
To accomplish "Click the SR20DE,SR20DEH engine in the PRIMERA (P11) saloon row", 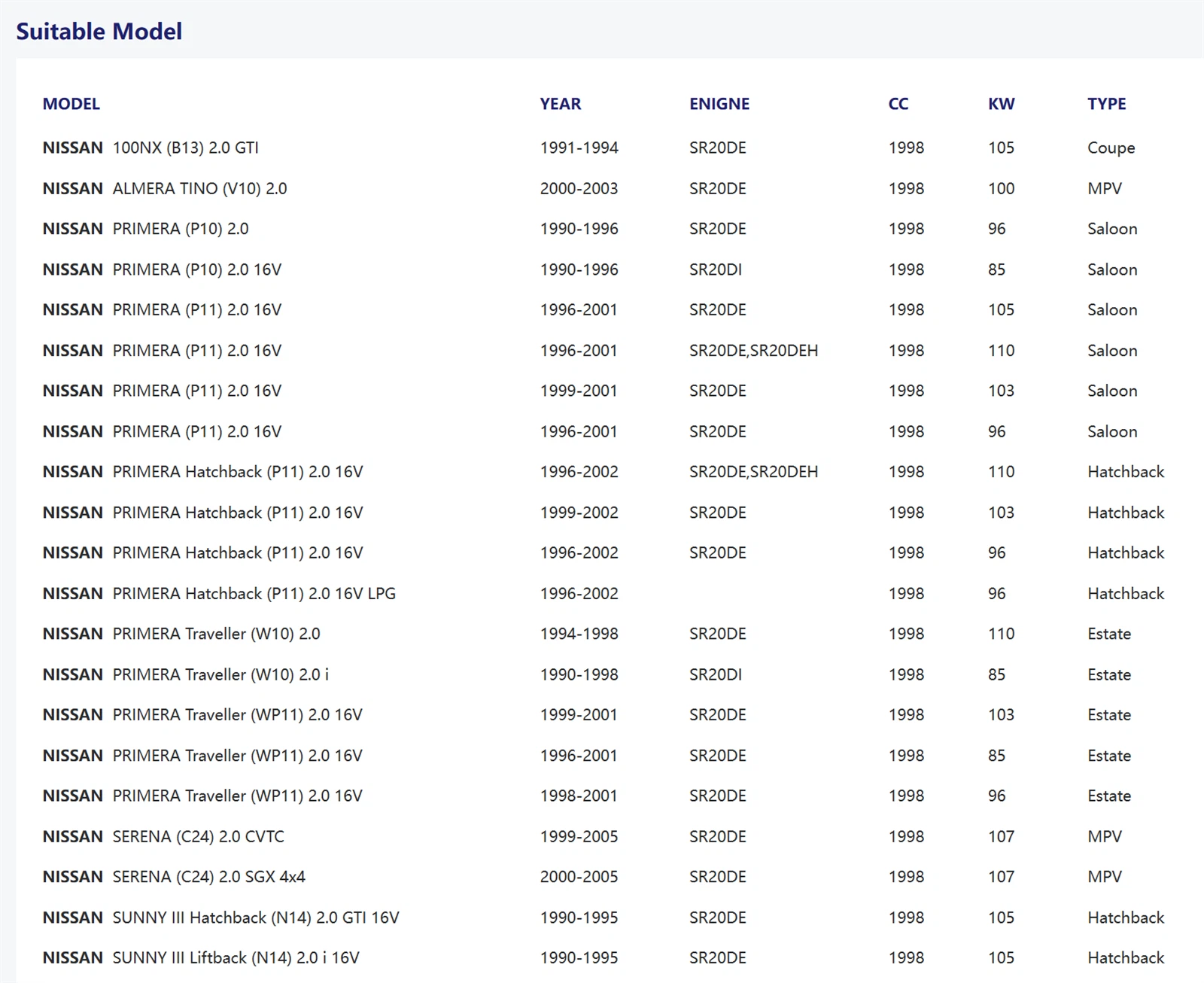I will click(753, 350).
